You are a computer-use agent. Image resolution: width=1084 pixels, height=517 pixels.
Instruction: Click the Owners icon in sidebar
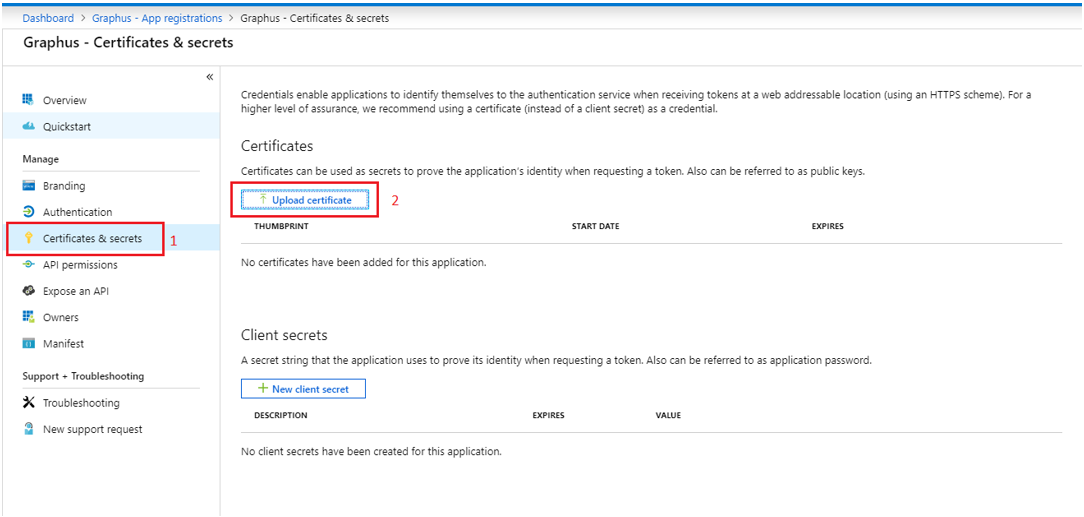pyautogui.click(x=28, y=317)
